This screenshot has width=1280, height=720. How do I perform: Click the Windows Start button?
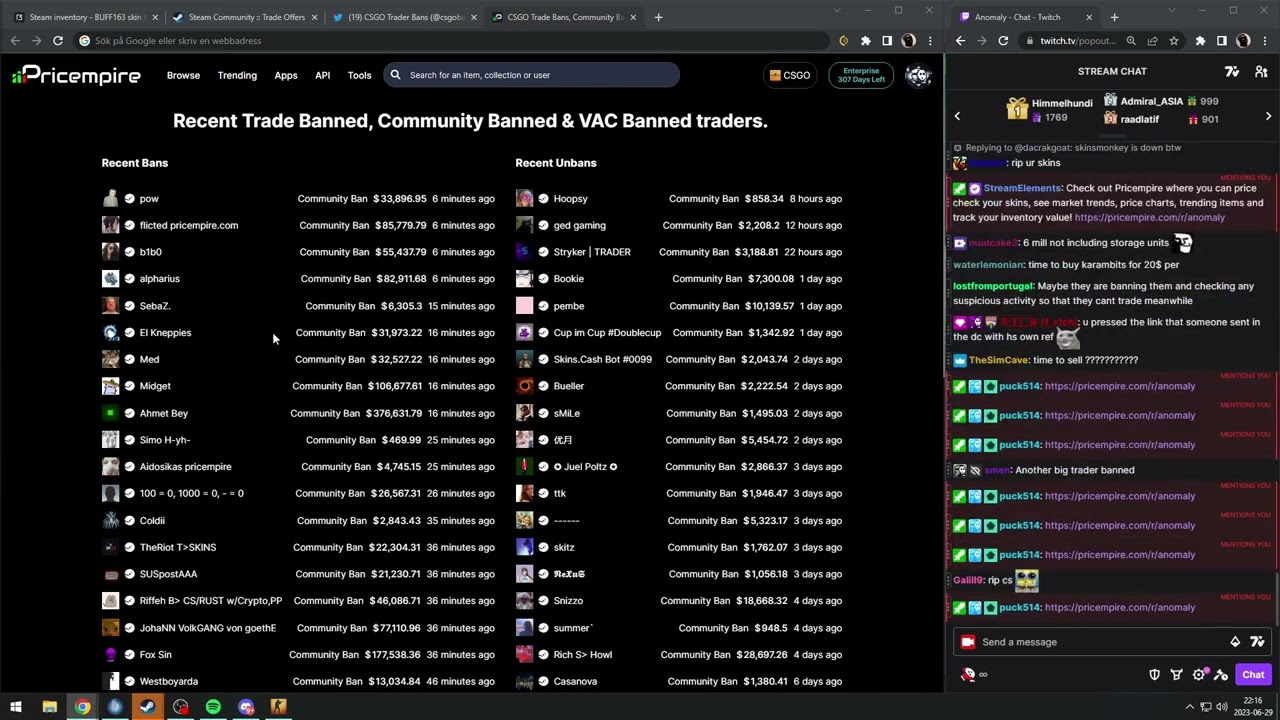(16, 707)
